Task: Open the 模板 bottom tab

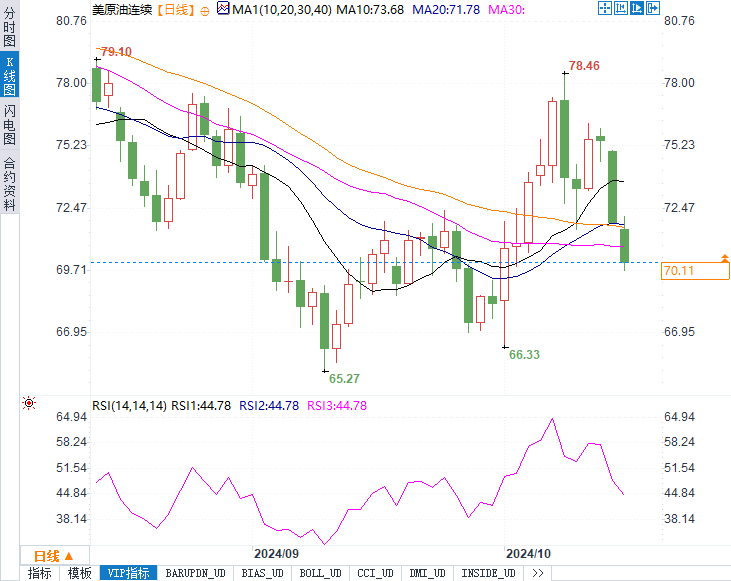Action: pos(80,573)
